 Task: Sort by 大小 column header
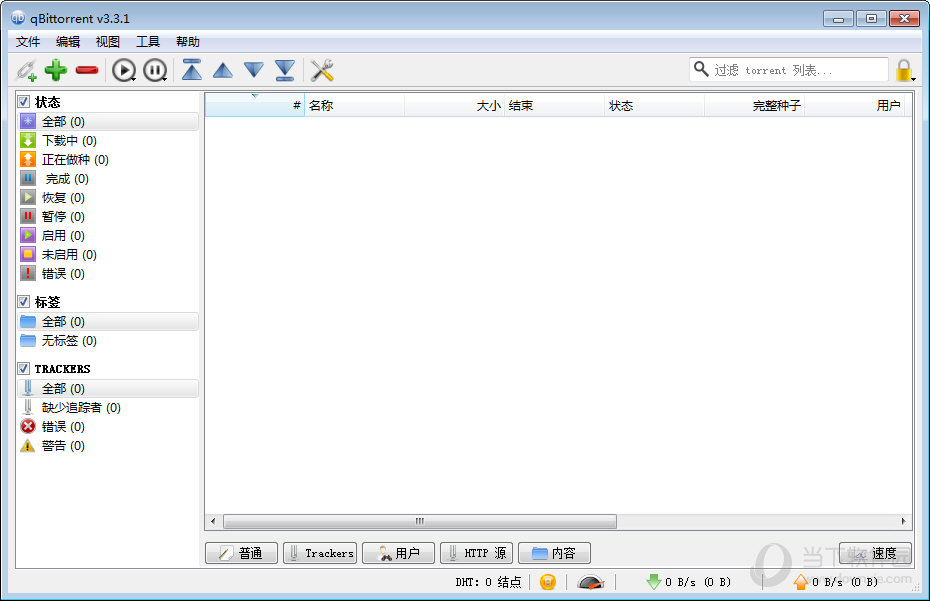click(454, 106)
